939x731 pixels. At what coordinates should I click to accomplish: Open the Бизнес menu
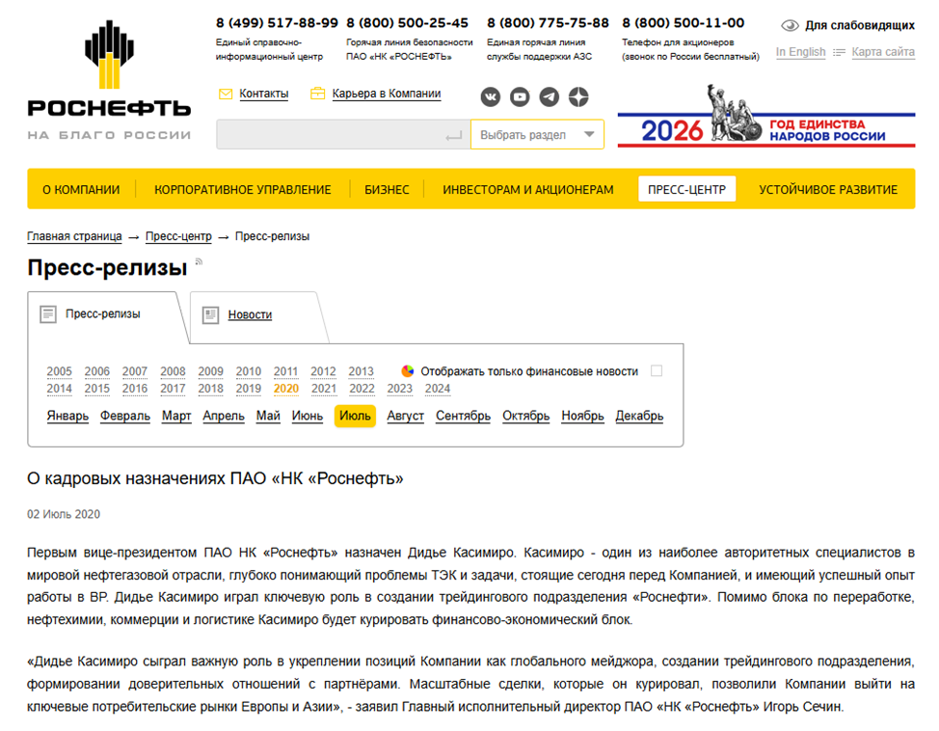387,190
